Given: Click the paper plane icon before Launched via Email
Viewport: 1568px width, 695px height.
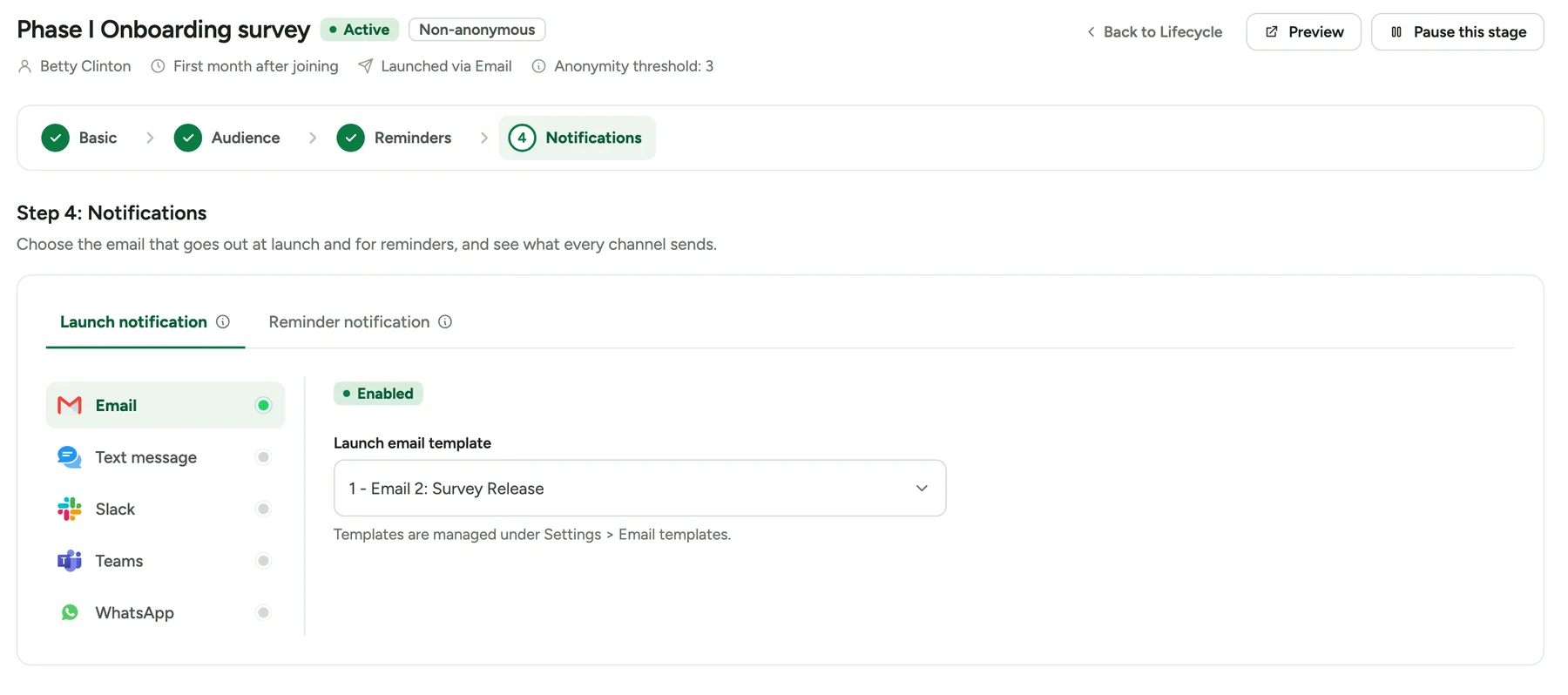Looking at the screenshot, I should click(366, 66).
